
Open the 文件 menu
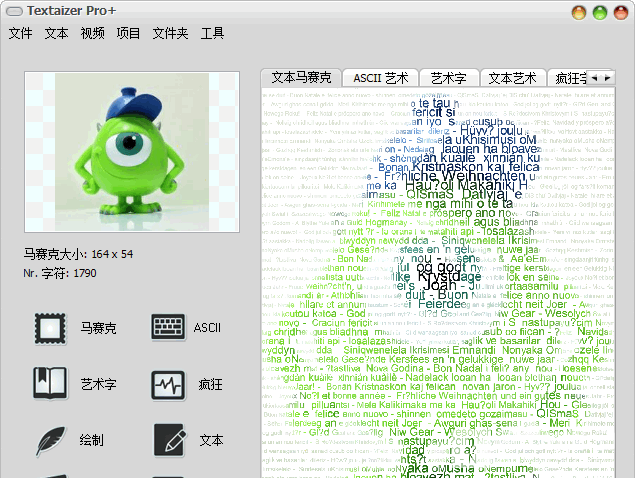pos(20,33)
